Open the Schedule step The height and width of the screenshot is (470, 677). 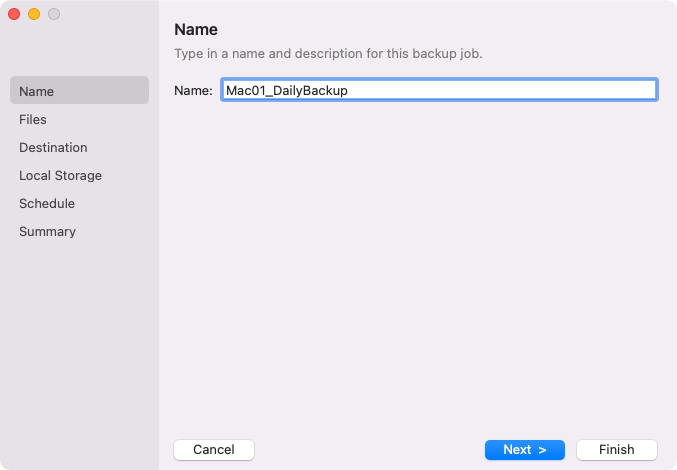(x=46, y=203)
